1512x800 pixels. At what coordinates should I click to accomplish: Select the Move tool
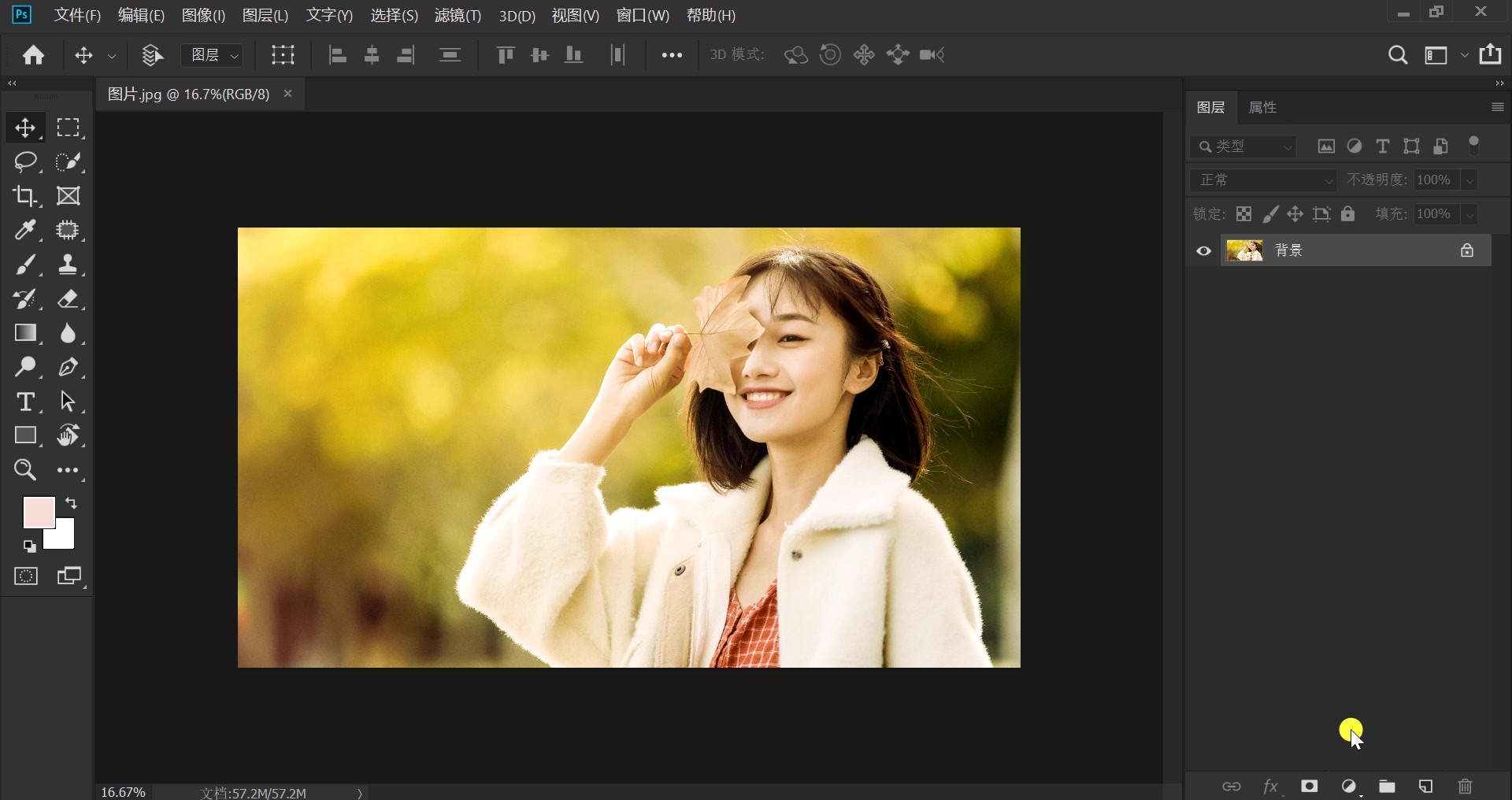pos(26,128)
